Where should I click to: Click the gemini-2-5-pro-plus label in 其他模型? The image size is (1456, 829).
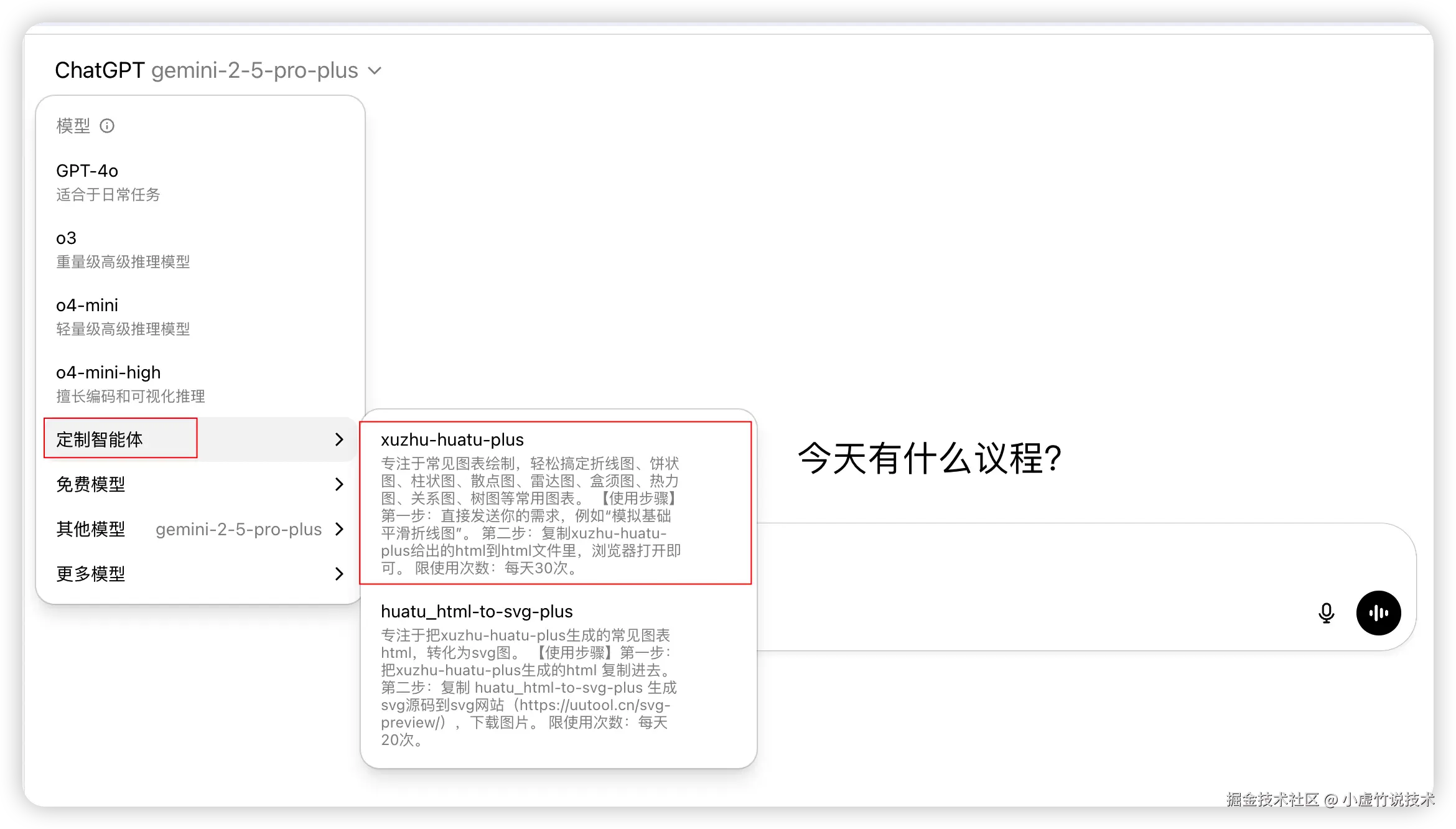(238, 530)
